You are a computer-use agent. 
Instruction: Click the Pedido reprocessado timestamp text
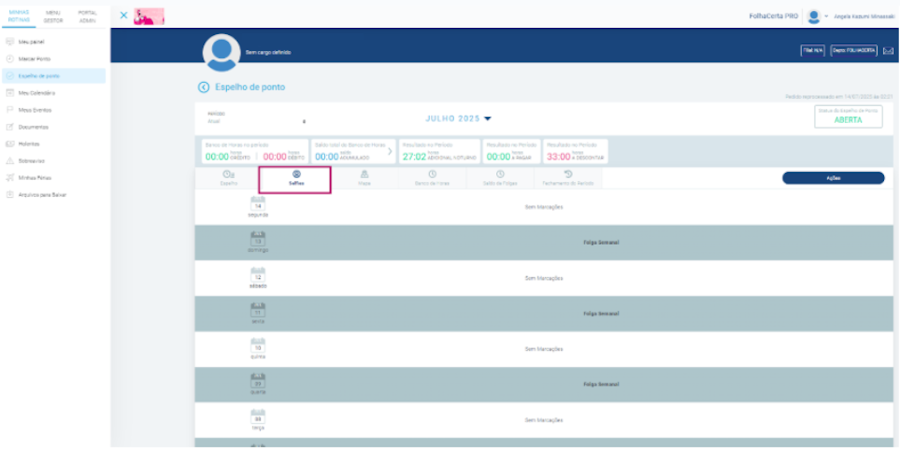click(x=839, y=97)
